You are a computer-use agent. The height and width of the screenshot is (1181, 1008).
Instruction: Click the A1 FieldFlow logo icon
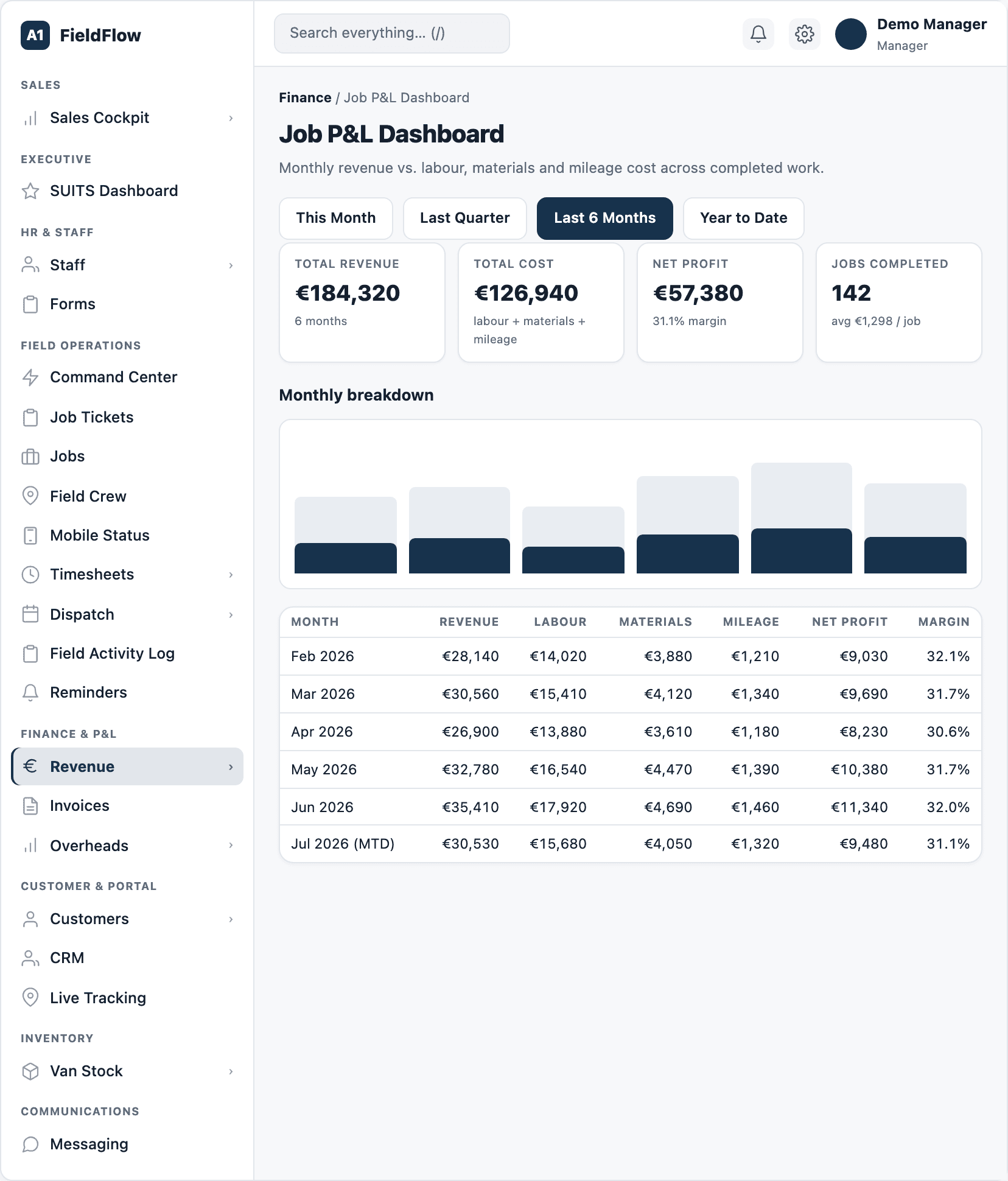pos(35,35)
